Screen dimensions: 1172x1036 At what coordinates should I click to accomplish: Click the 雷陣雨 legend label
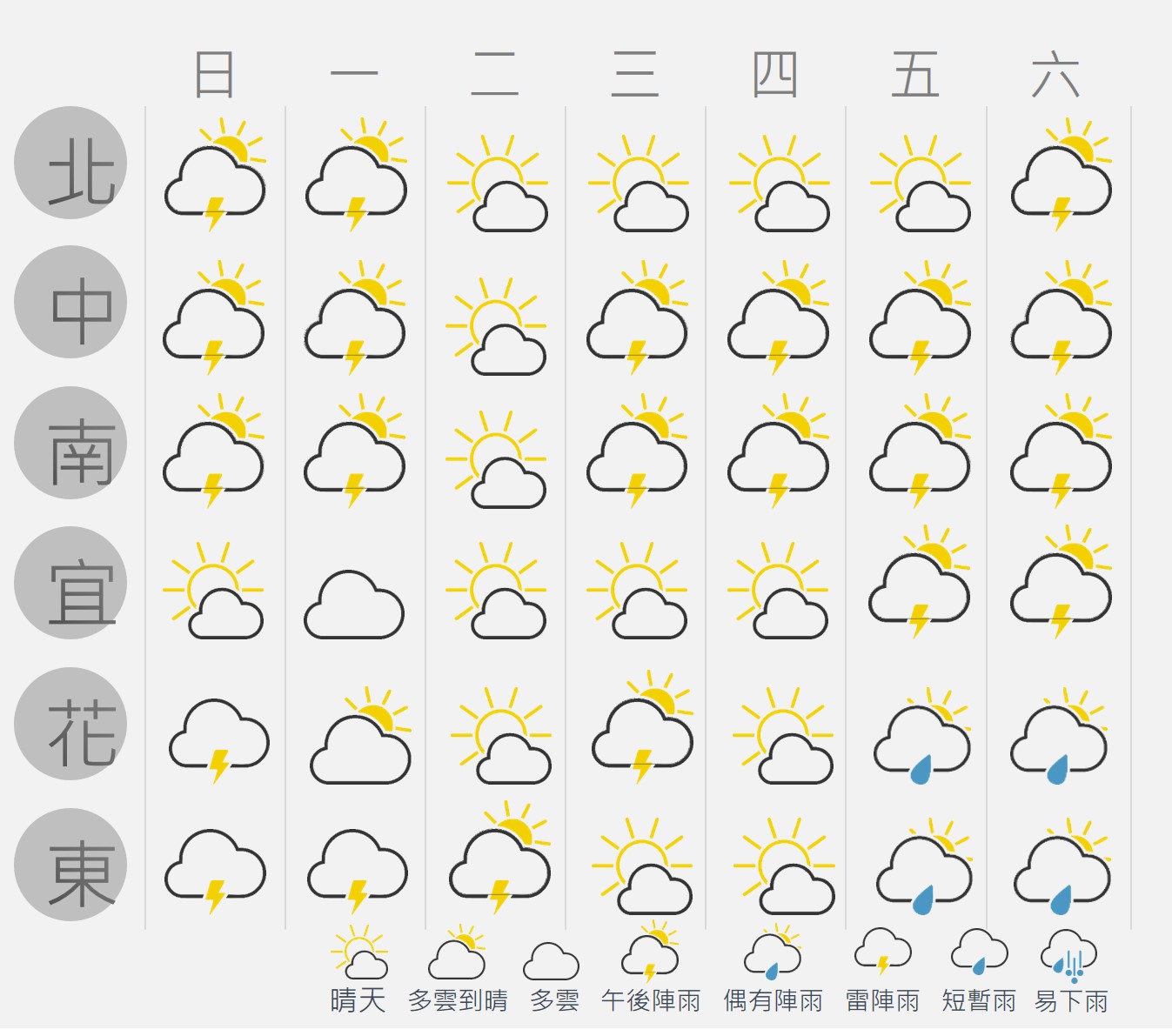coord(882,1001)
